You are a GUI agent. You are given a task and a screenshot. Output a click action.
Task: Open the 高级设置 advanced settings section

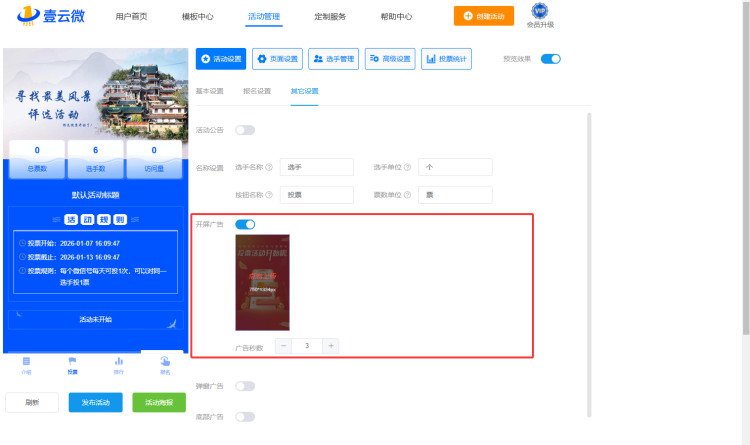(389, 59)
